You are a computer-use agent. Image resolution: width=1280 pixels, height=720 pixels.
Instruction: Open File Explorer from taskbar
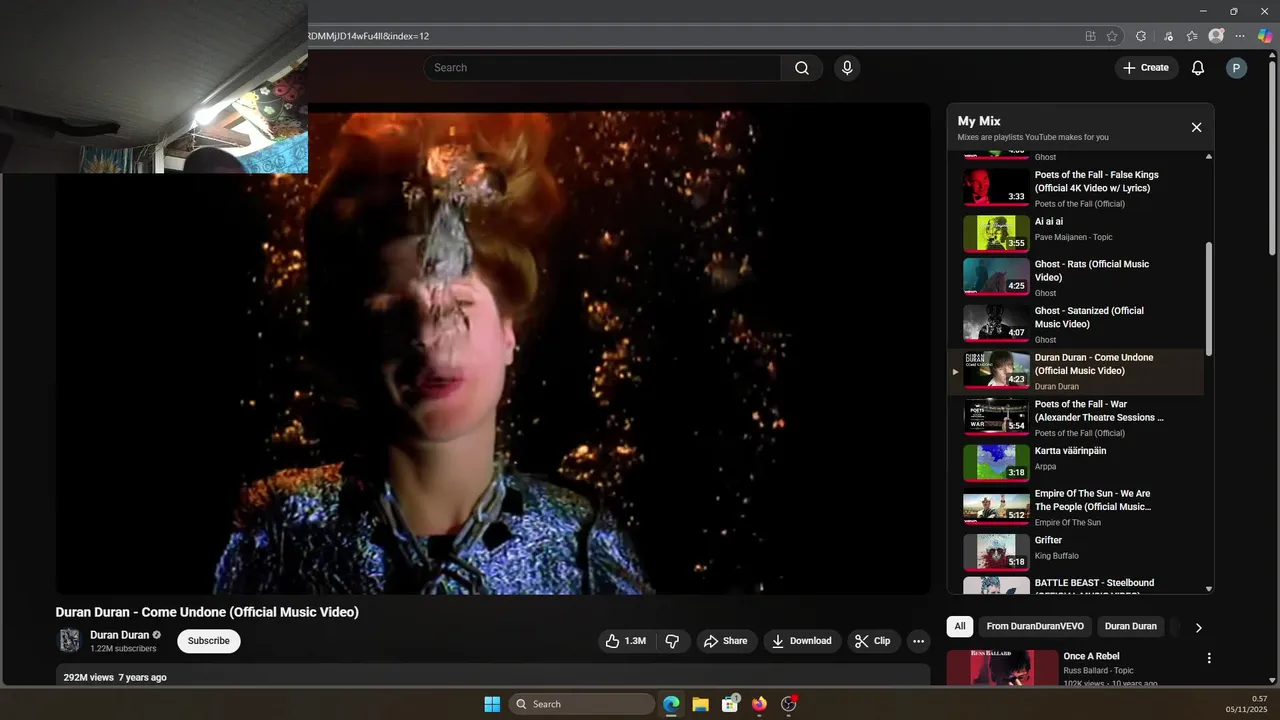click(x=700, y=704)
